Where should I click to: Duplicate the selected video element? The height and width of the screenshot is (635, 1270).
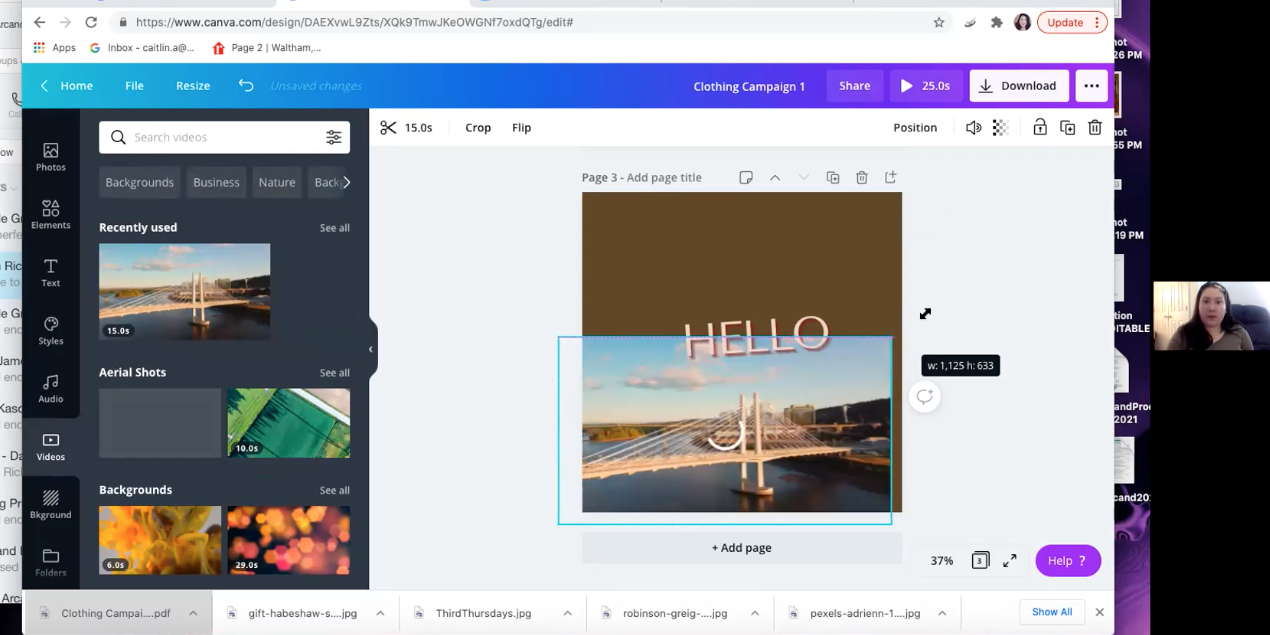1067,127
